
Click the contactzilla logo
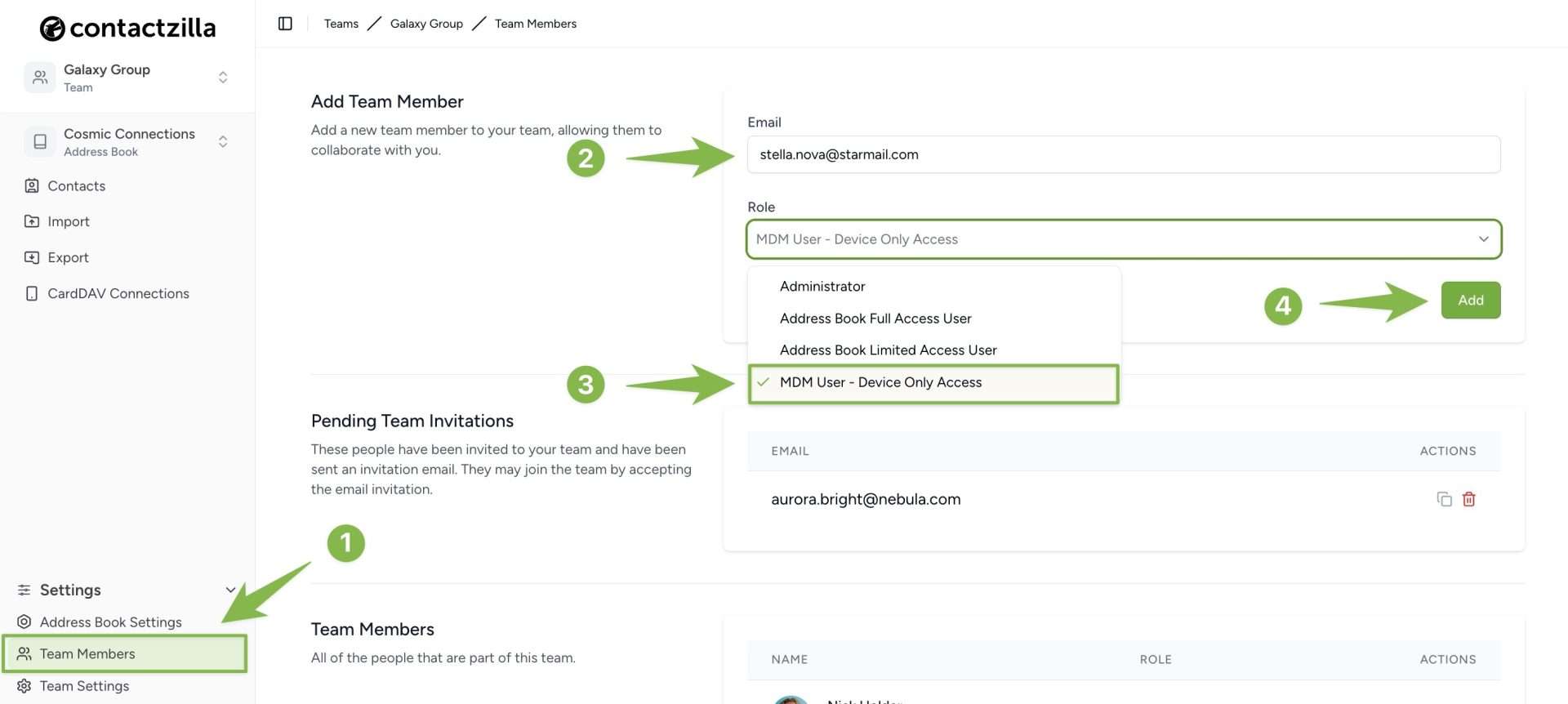pos(128,28)
